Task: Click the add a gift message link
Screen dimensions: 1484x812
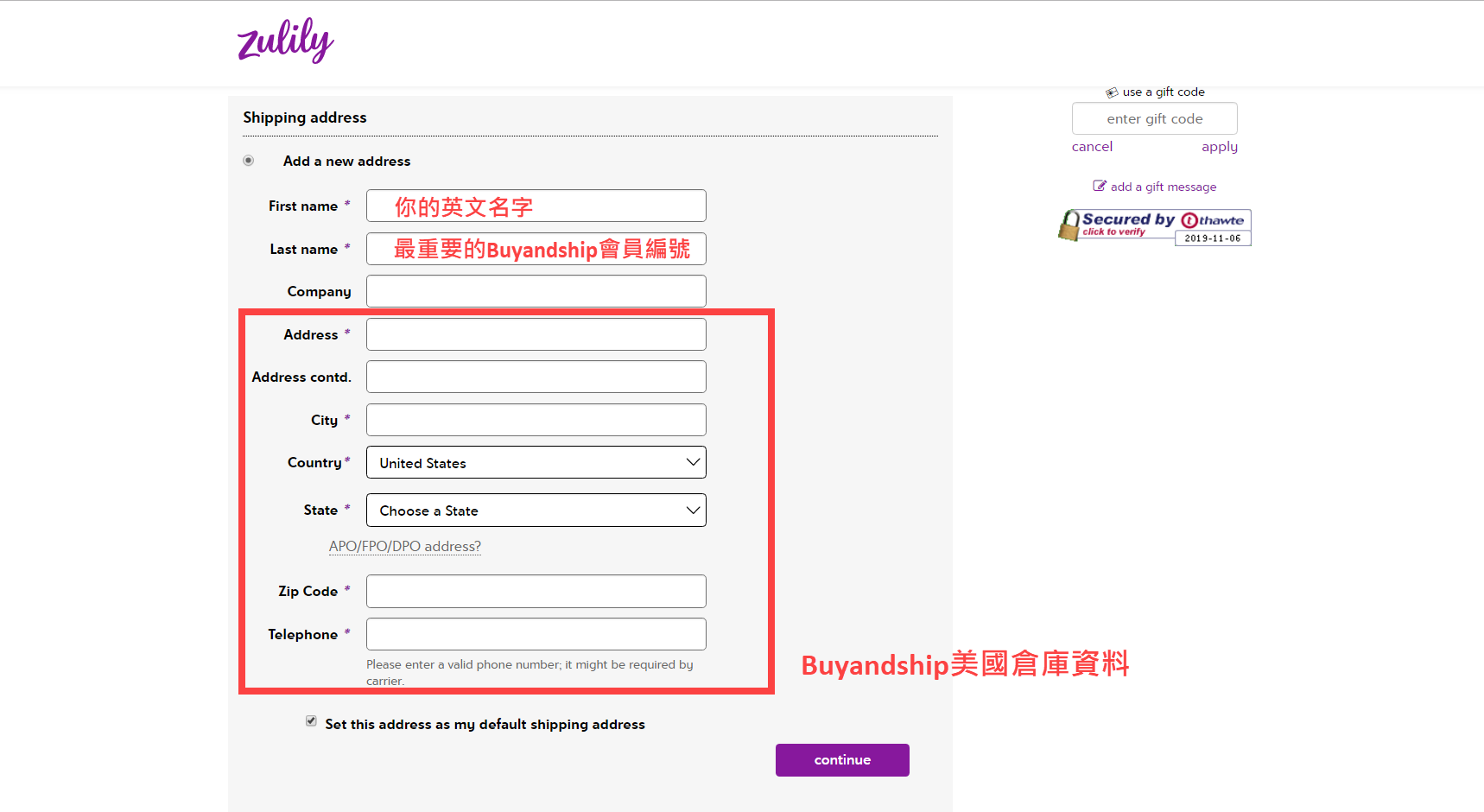Action: (x=1163, y=187)
